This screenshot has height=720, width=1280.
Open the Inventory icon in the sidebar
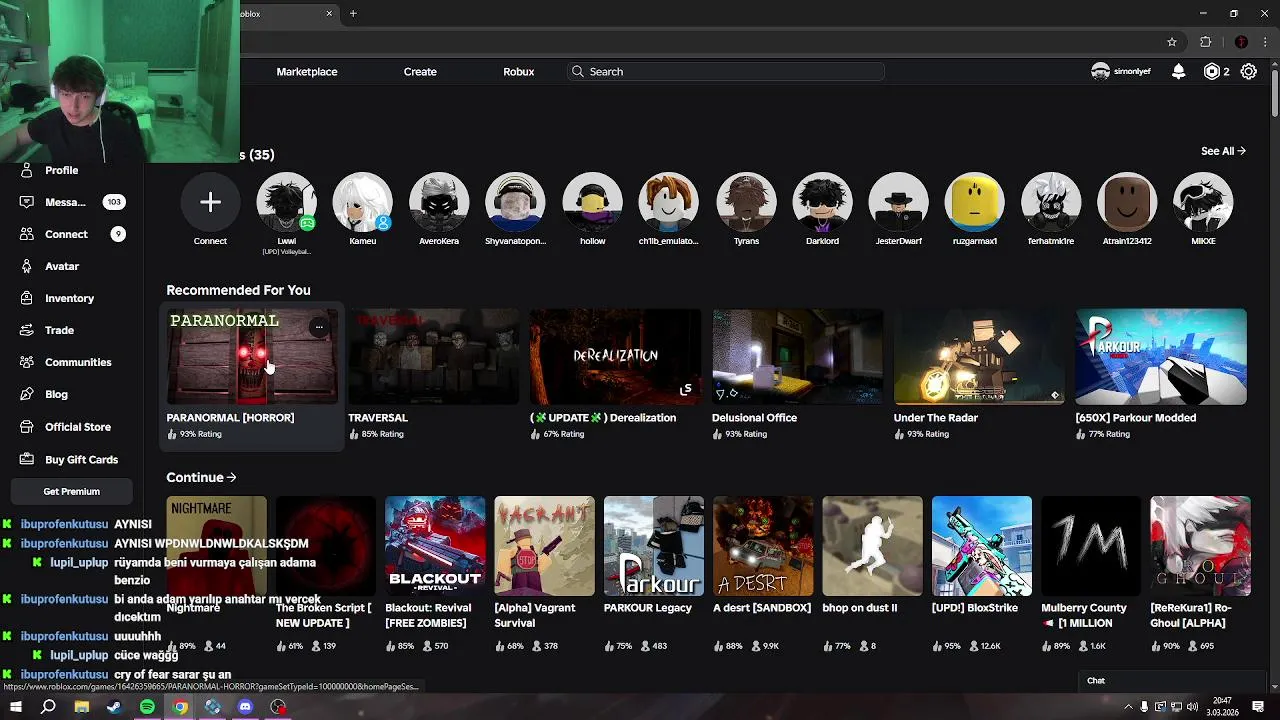pos(27,298)
